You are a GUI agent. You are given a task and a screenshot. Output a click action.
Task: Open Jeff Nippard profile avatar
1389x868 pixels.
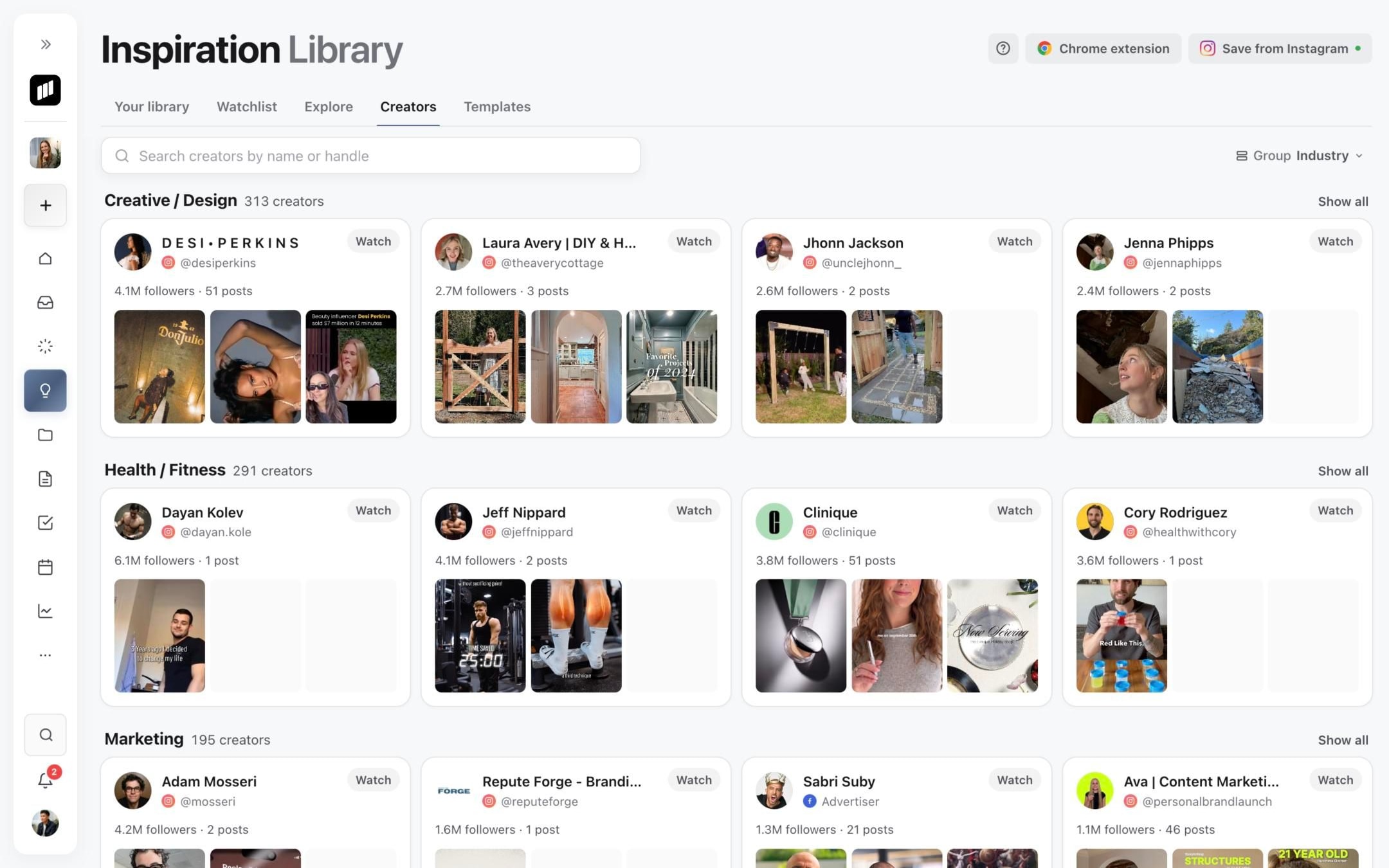pyautogui.click(x=453, y=521)
